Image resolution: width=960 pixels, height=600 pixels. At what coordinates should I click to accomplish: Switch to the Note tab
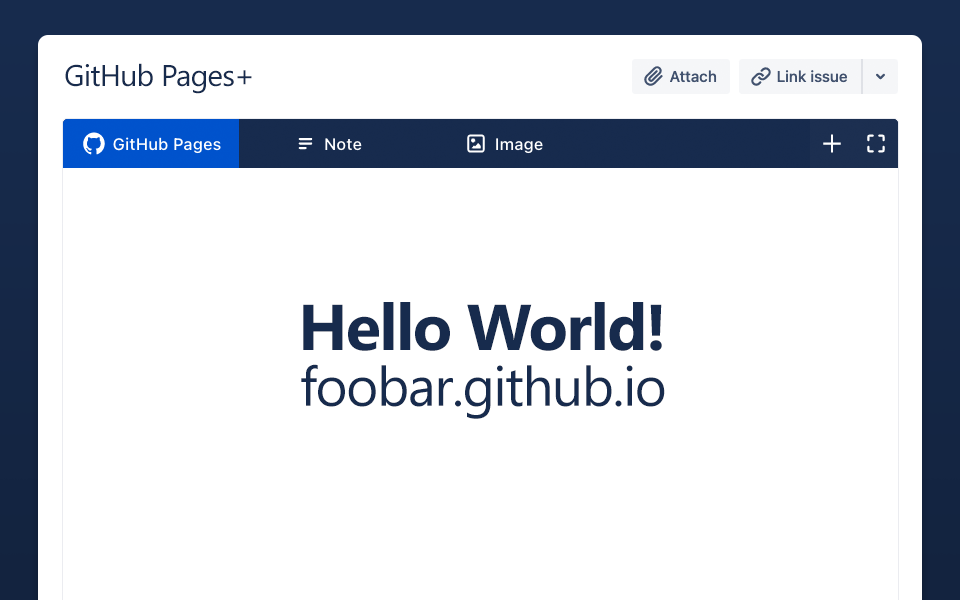click(x=330, y=143)
